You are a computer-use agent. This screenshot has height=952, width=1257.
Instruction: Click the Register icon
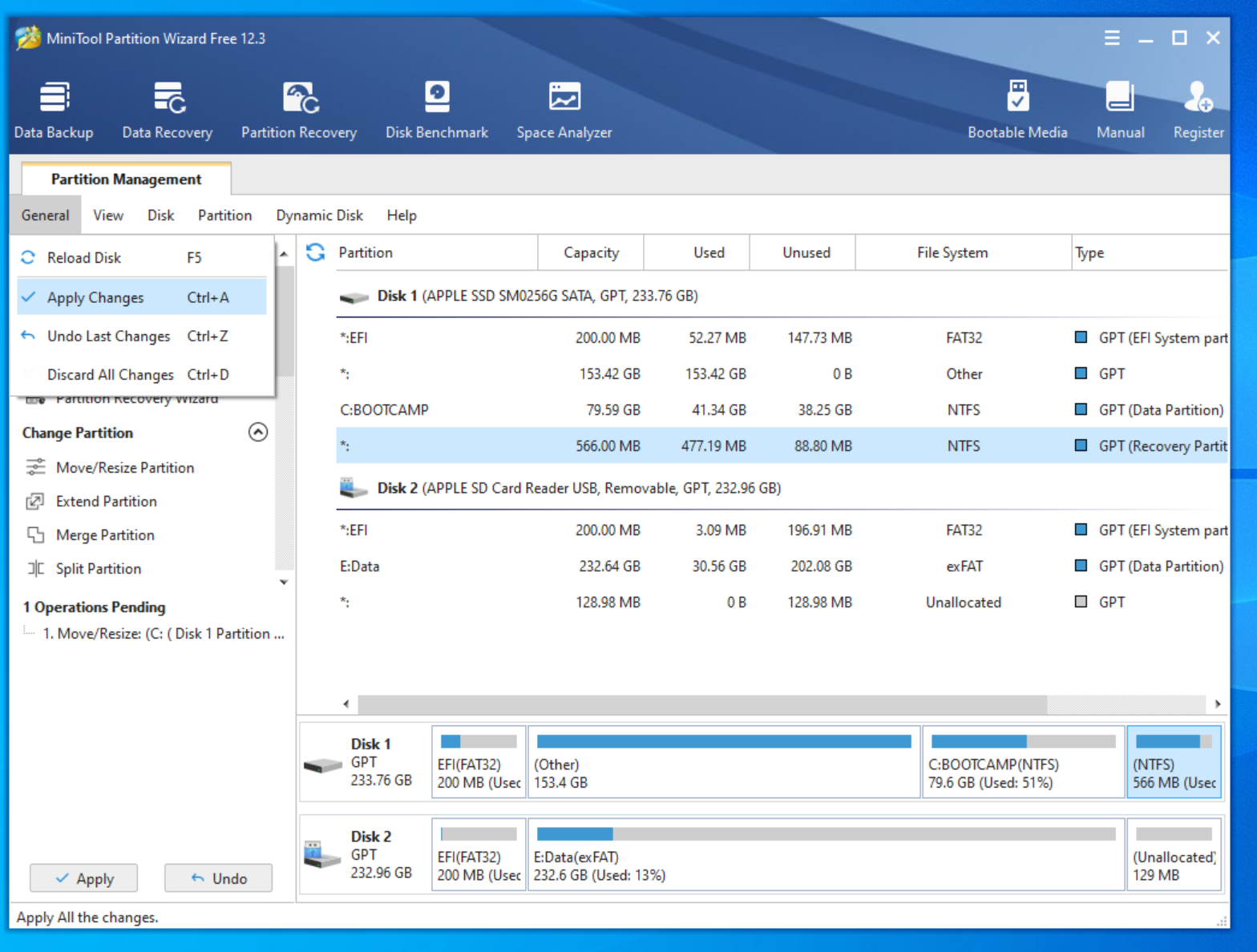click(x=1198, y=97)
